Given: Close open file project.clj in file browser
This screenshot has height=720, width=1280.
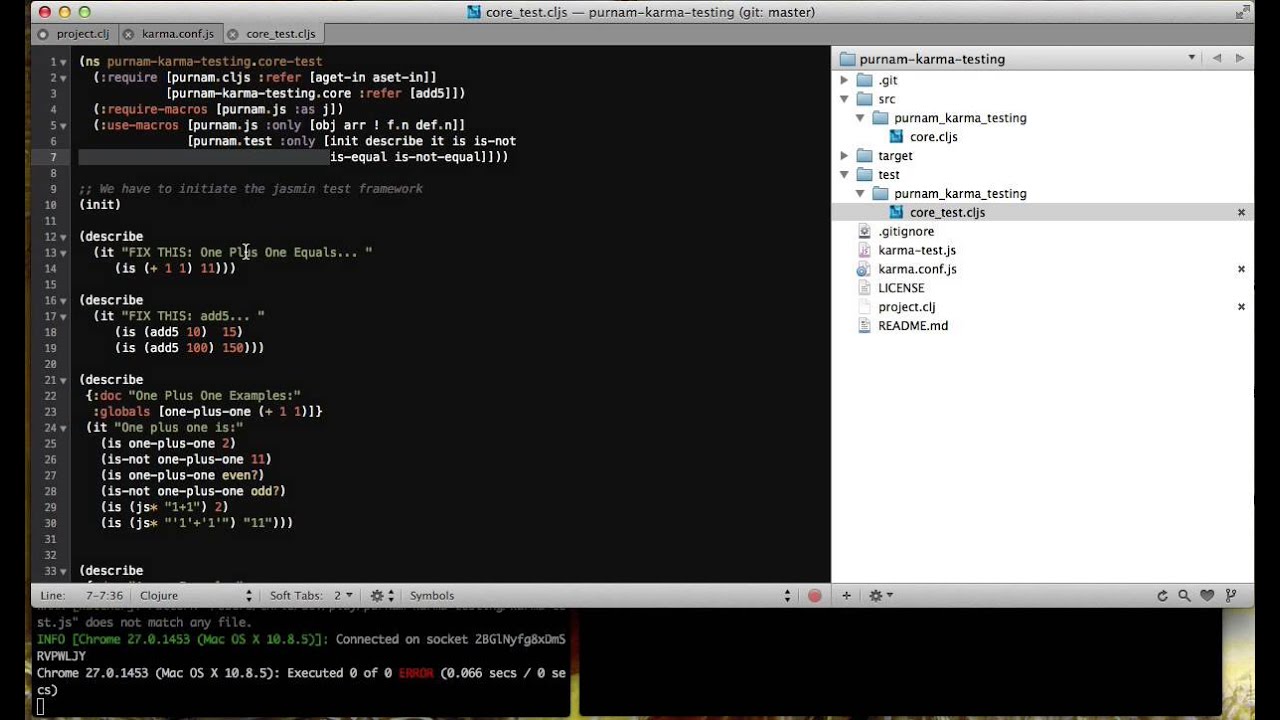Looking at the screenshot, I should point(1241,307).
